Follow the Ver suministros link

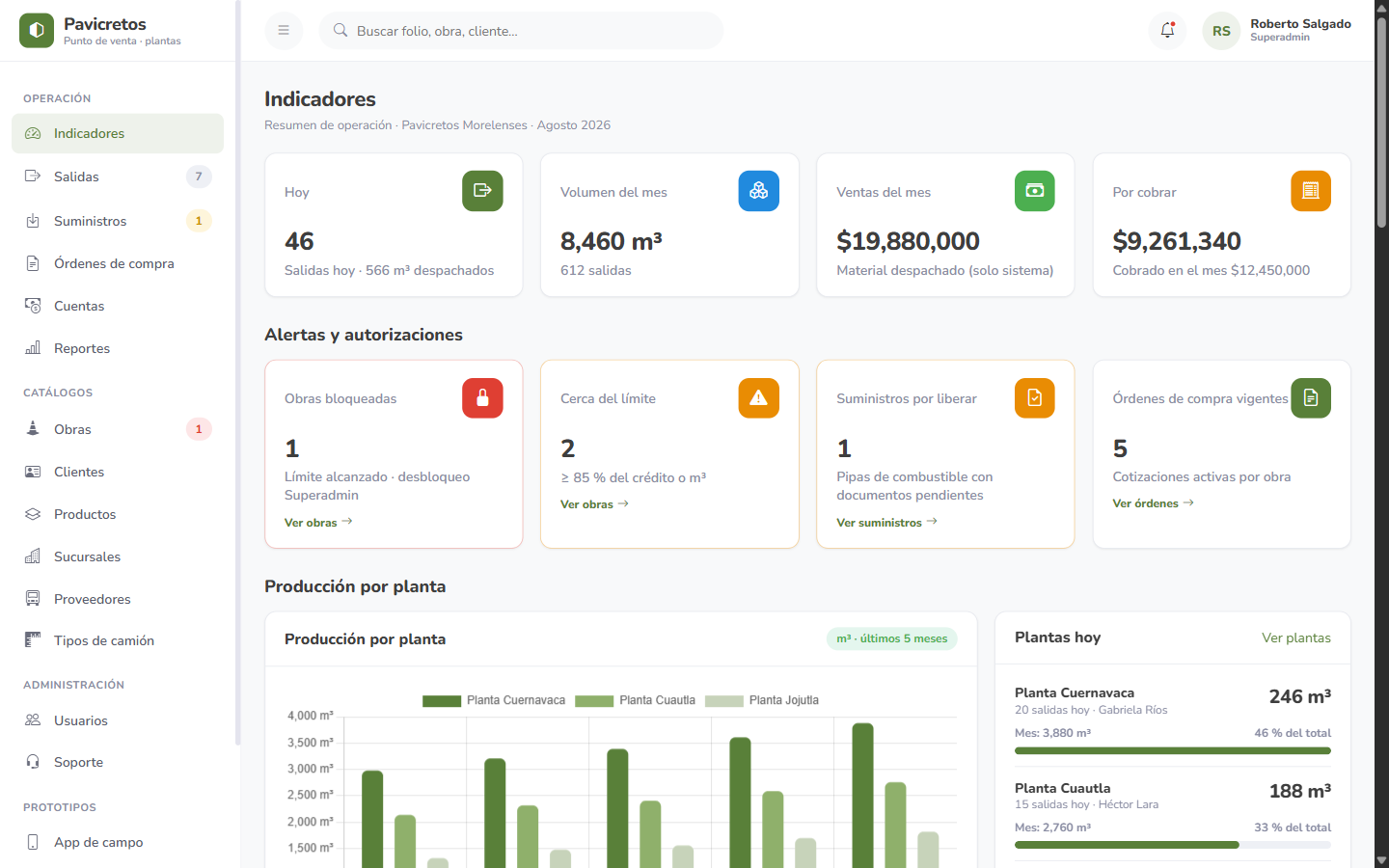click(x=886, y=522)
